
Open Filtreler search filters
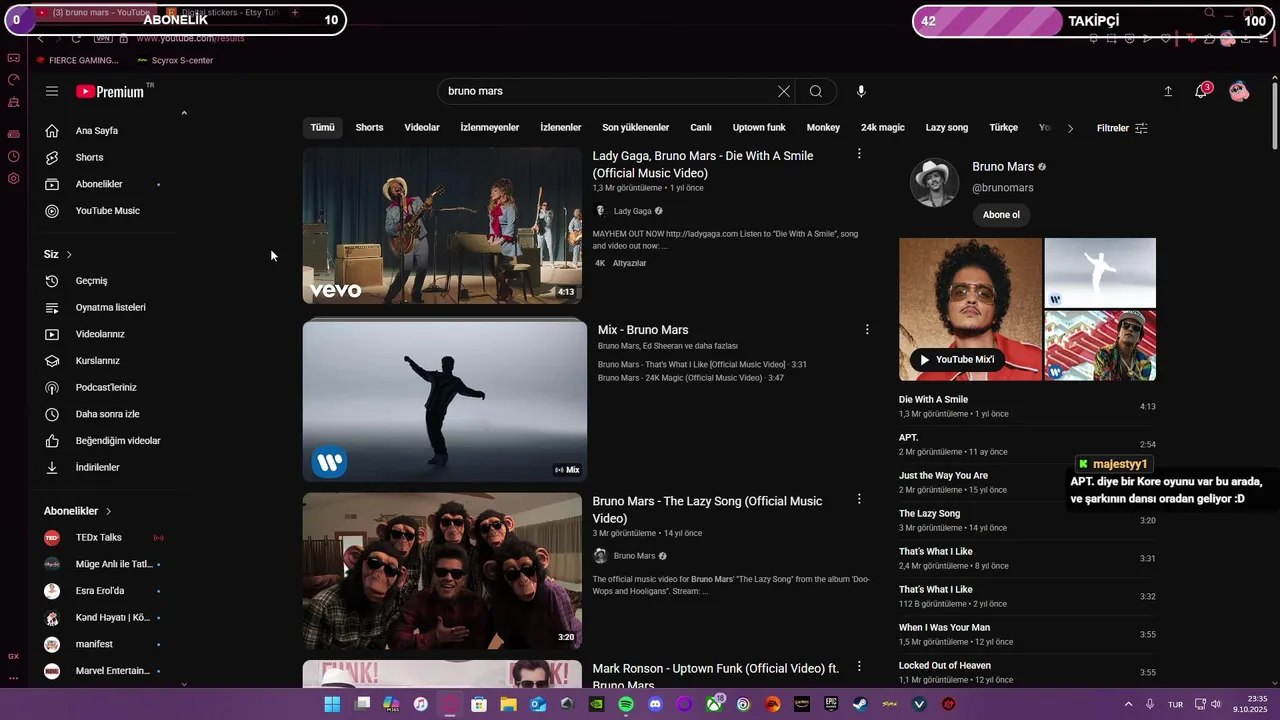[x=1122, y=128]
